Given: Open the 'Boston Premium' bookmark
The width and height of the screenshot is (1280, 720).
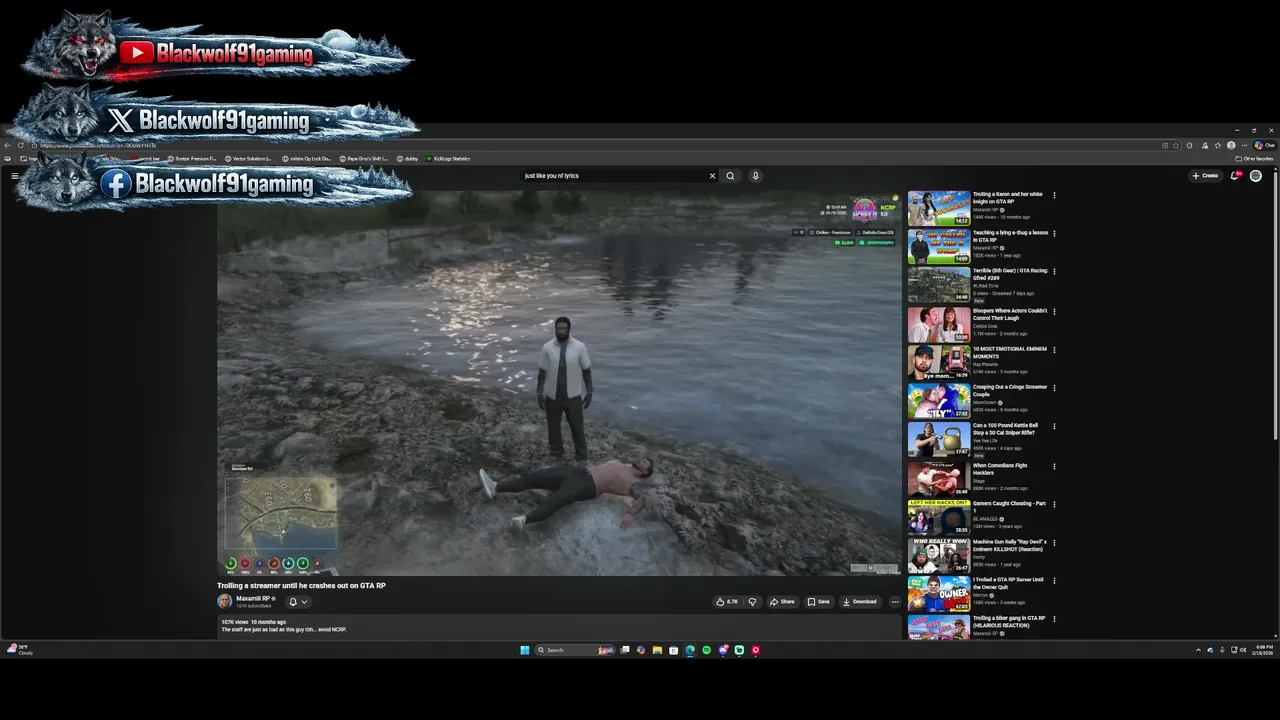Looking at the screenshot, I should (193, 159).
